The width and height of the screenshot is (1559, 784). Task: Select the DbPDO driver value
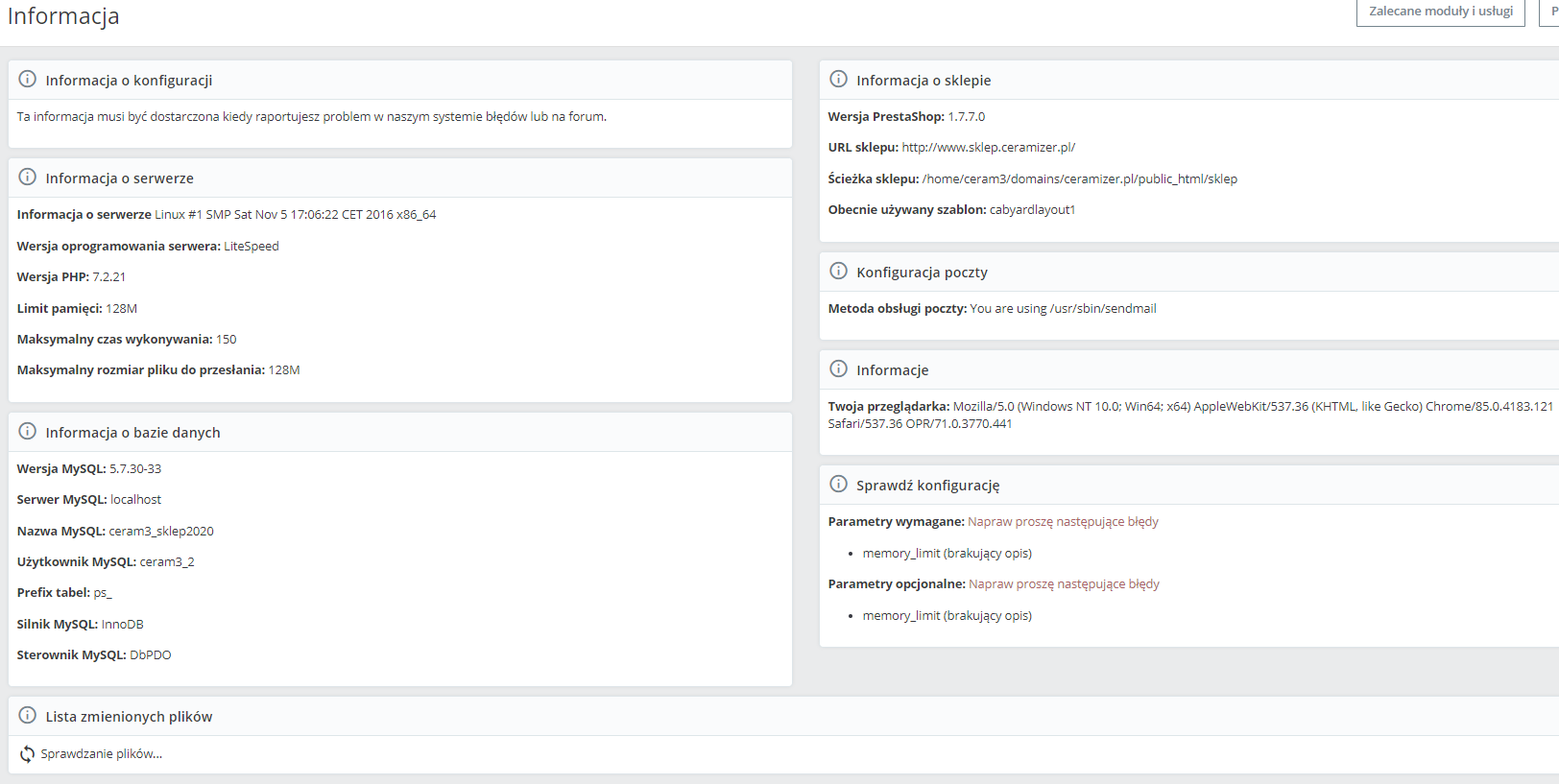click(x=151, y=655)
